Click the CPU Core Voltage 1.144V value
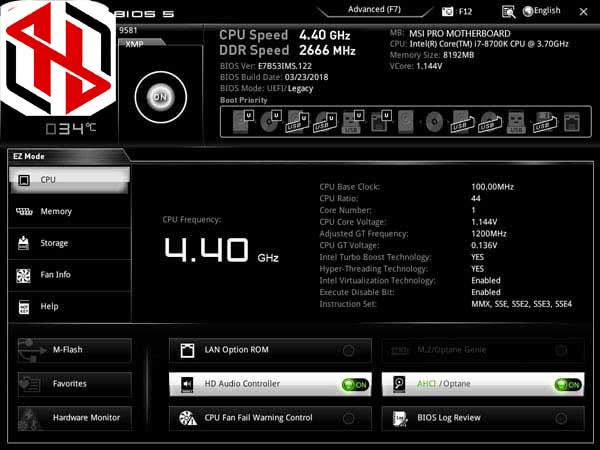600x450 pixels. point(484,222)
